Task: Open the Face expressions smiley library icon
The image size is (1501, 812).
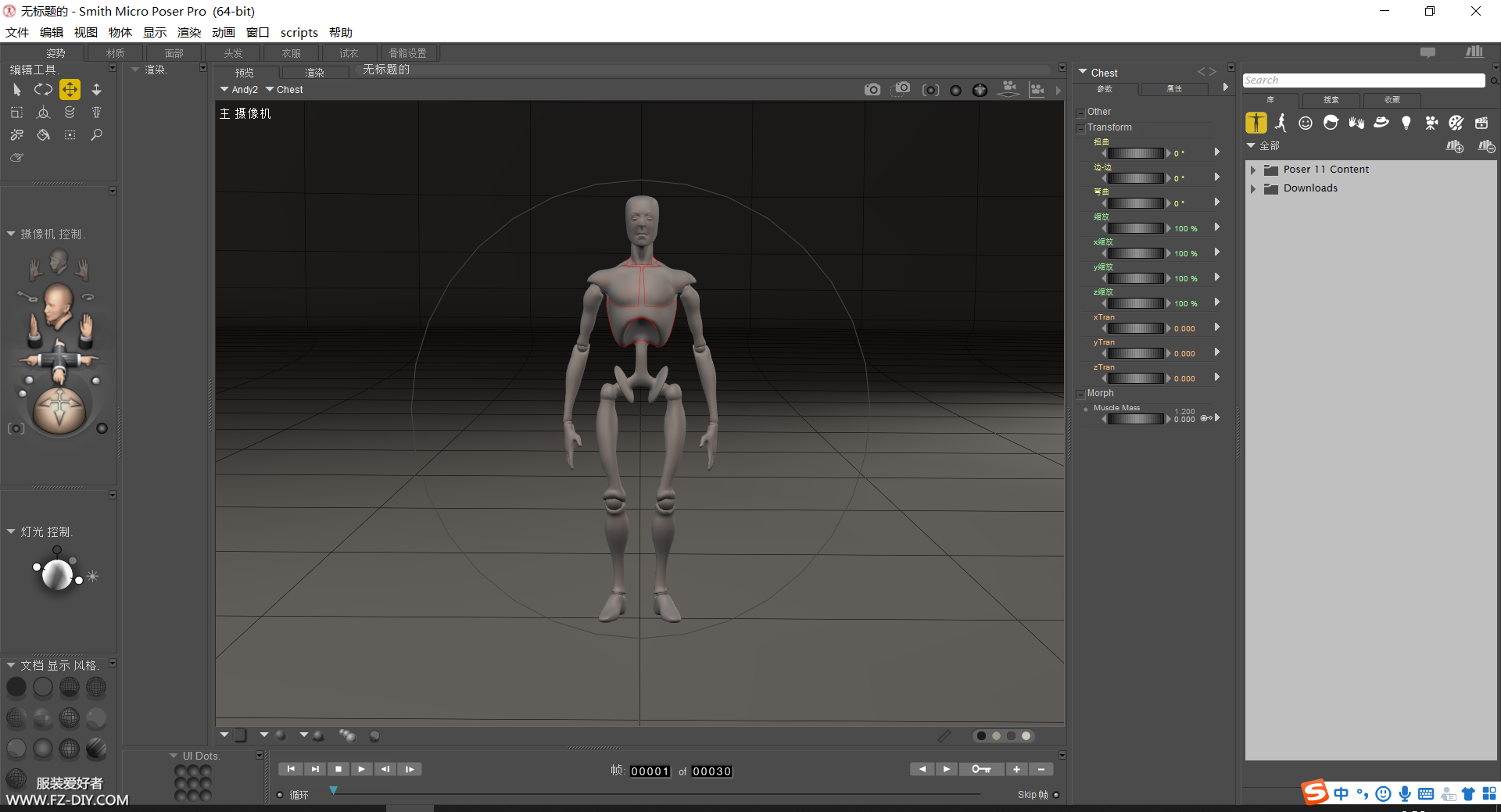Action: [x=1306, y=123]
